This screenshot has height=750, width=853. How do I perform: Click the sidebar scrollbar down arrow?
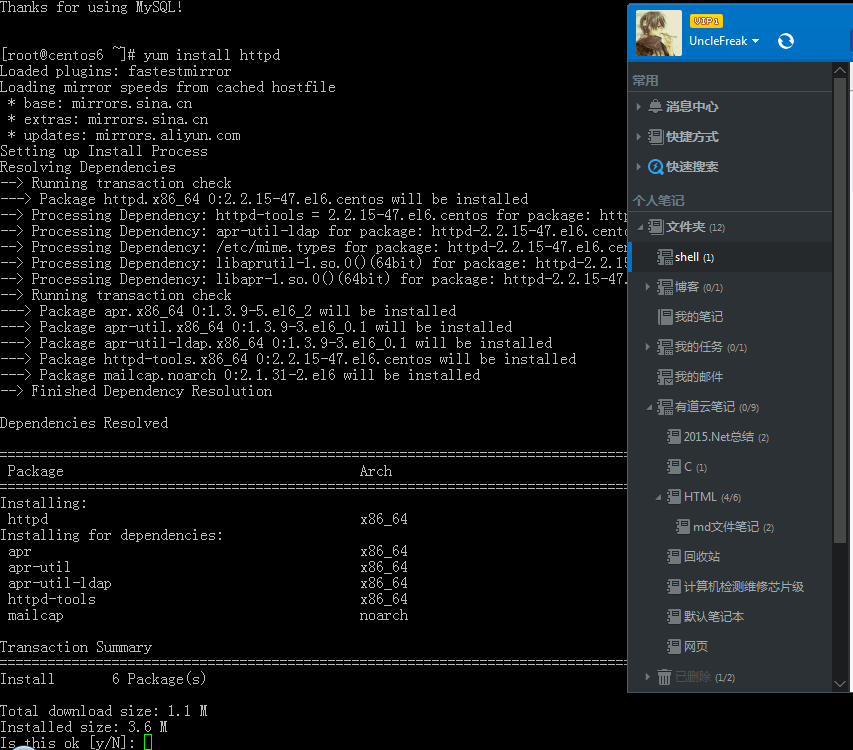841,683
